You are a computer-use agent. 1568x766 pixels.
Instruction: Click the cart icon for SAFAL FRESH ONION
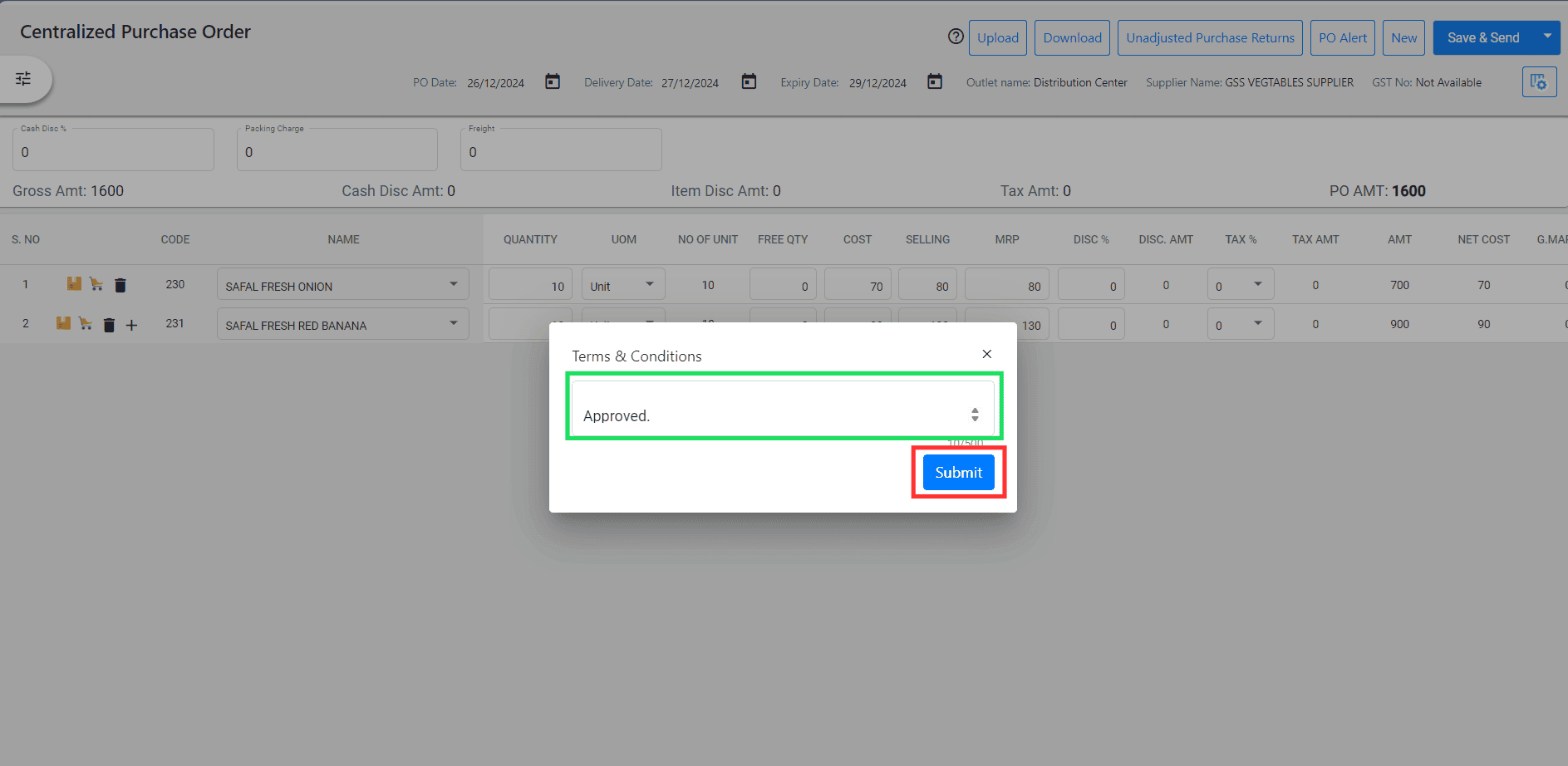coord(96,284)
